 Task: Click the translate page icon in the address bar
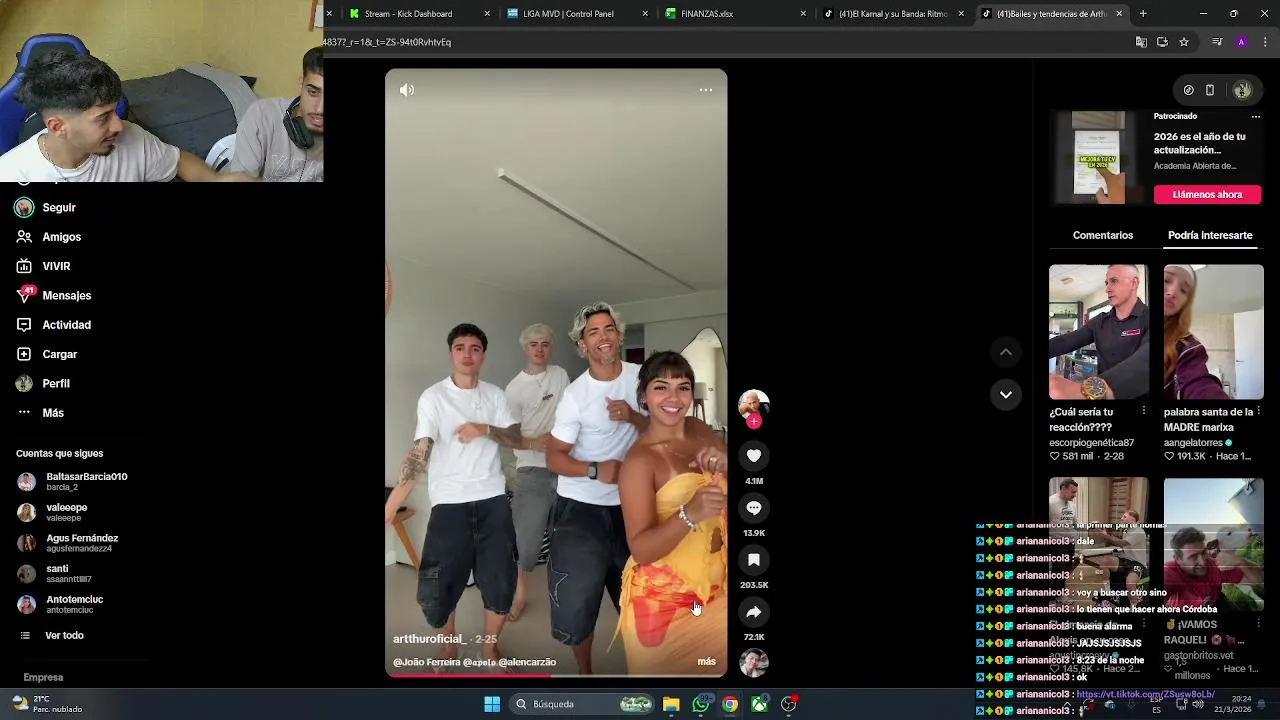coord(1141,42)
